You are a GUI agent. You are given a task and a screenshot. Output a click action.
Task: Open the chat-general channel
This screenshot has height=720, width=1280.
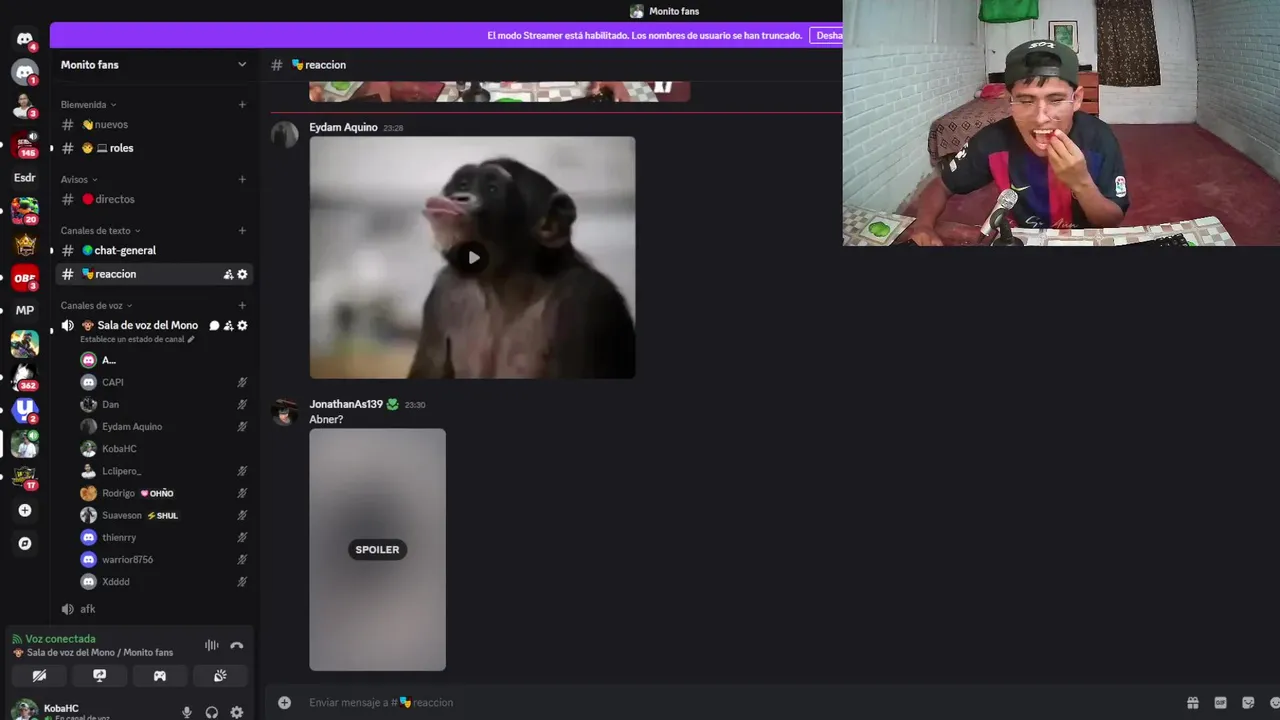154,250
